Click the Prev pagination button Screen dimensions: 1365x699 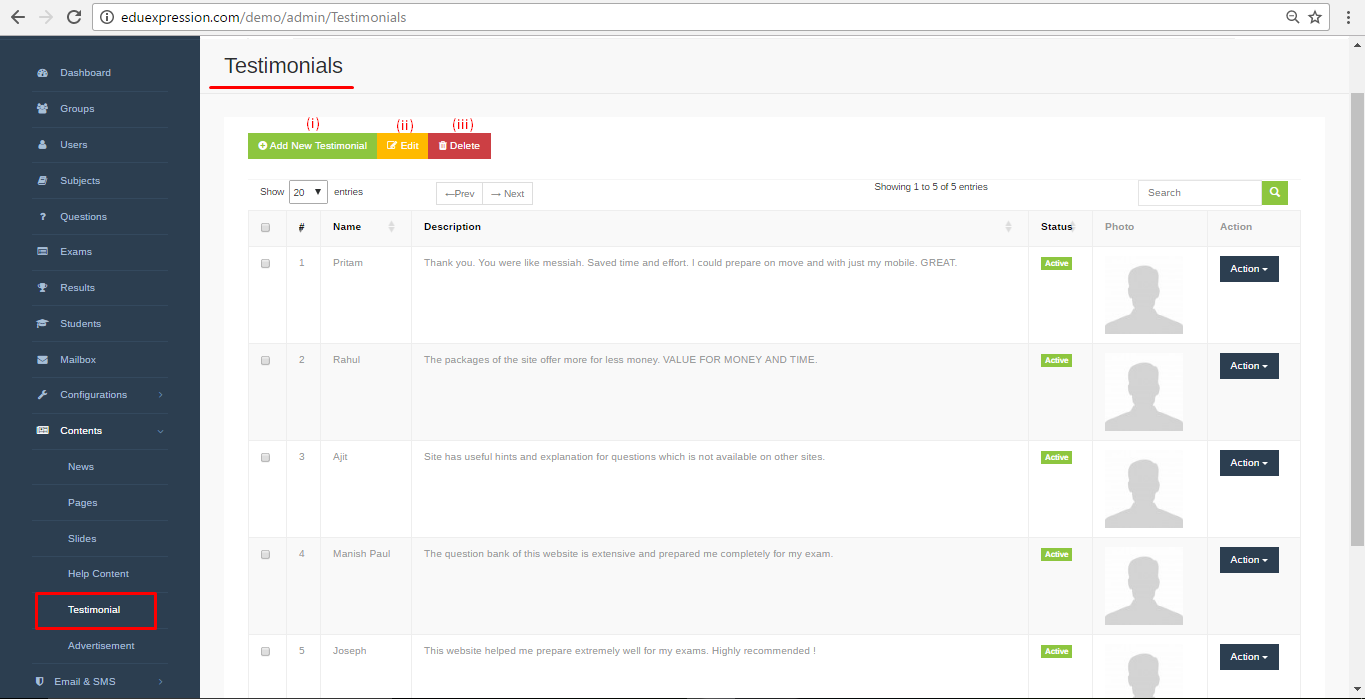point(459,194)
